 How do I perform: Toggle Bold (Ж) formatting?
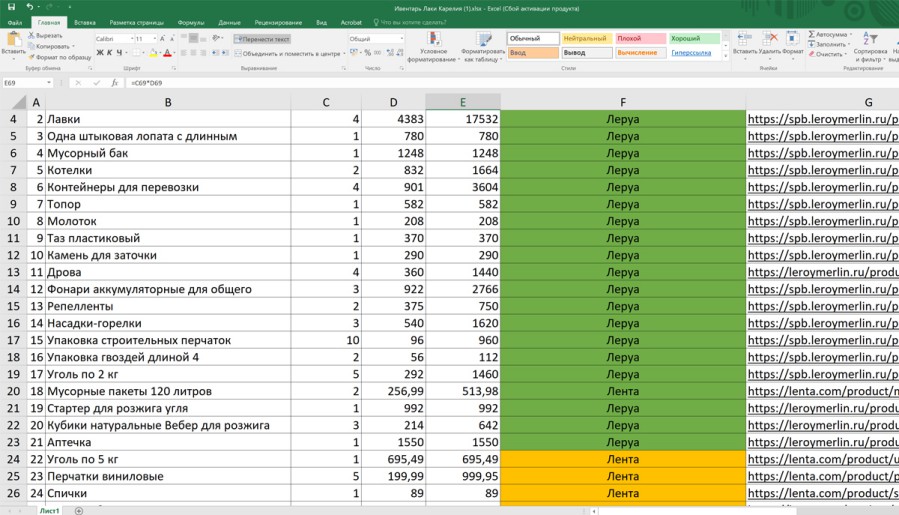(x=99, y=53)
